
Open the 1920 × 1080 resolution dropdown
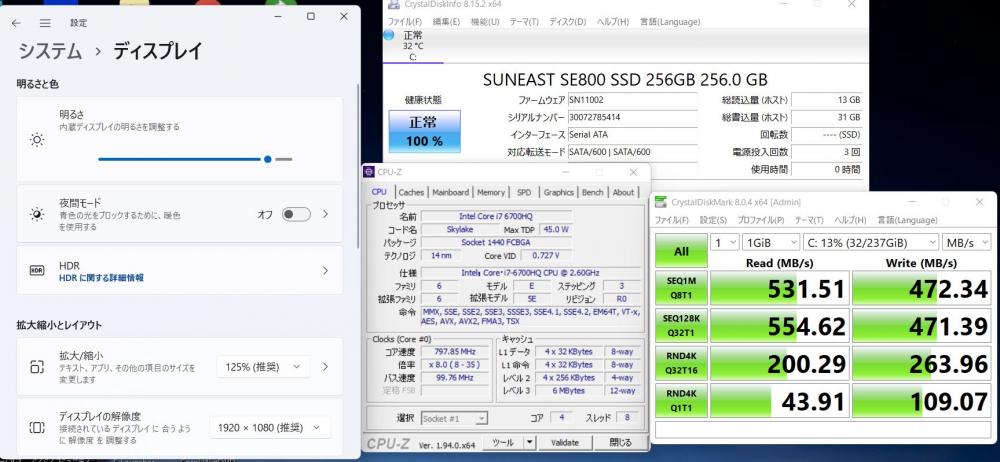[x=270, y=427]
